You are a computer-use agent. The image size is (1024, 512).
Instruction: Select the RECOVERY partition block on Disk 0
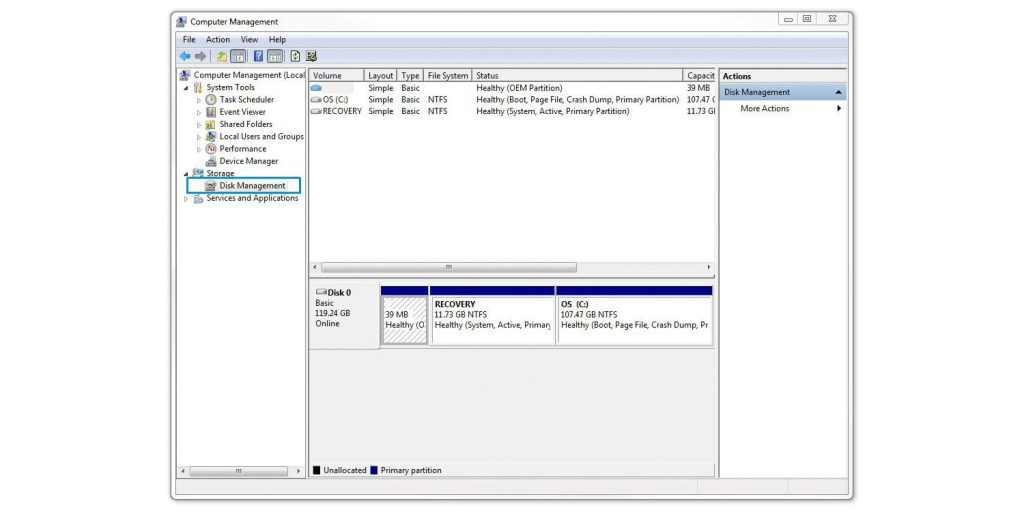coord(492,315)
